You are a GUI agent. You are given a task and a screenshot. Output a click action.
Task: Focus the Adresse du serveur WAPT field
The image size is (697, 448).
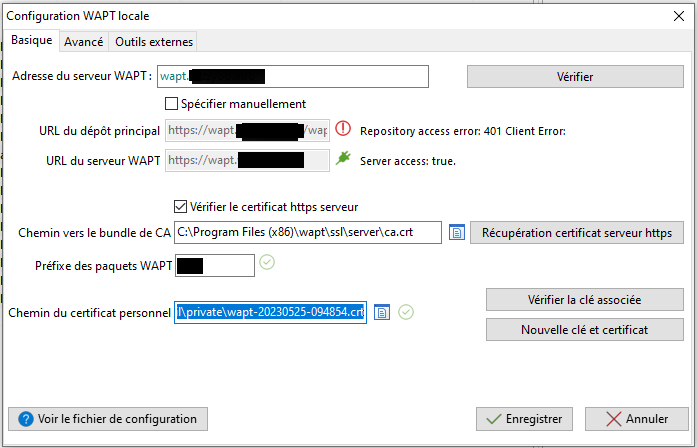point(293,76)
